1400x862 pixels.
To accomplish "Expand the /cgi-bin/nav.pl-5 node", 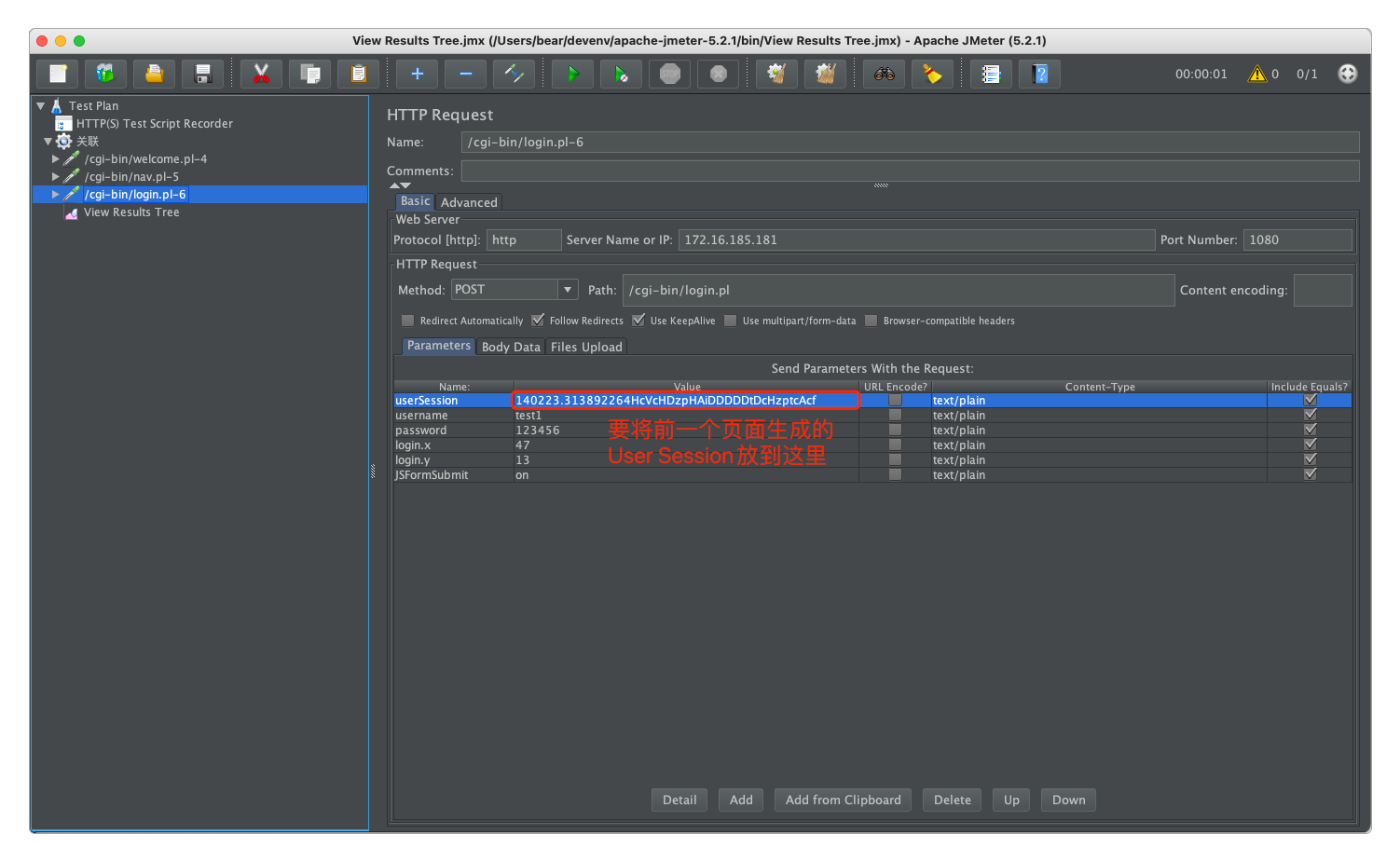I will 56,177.
